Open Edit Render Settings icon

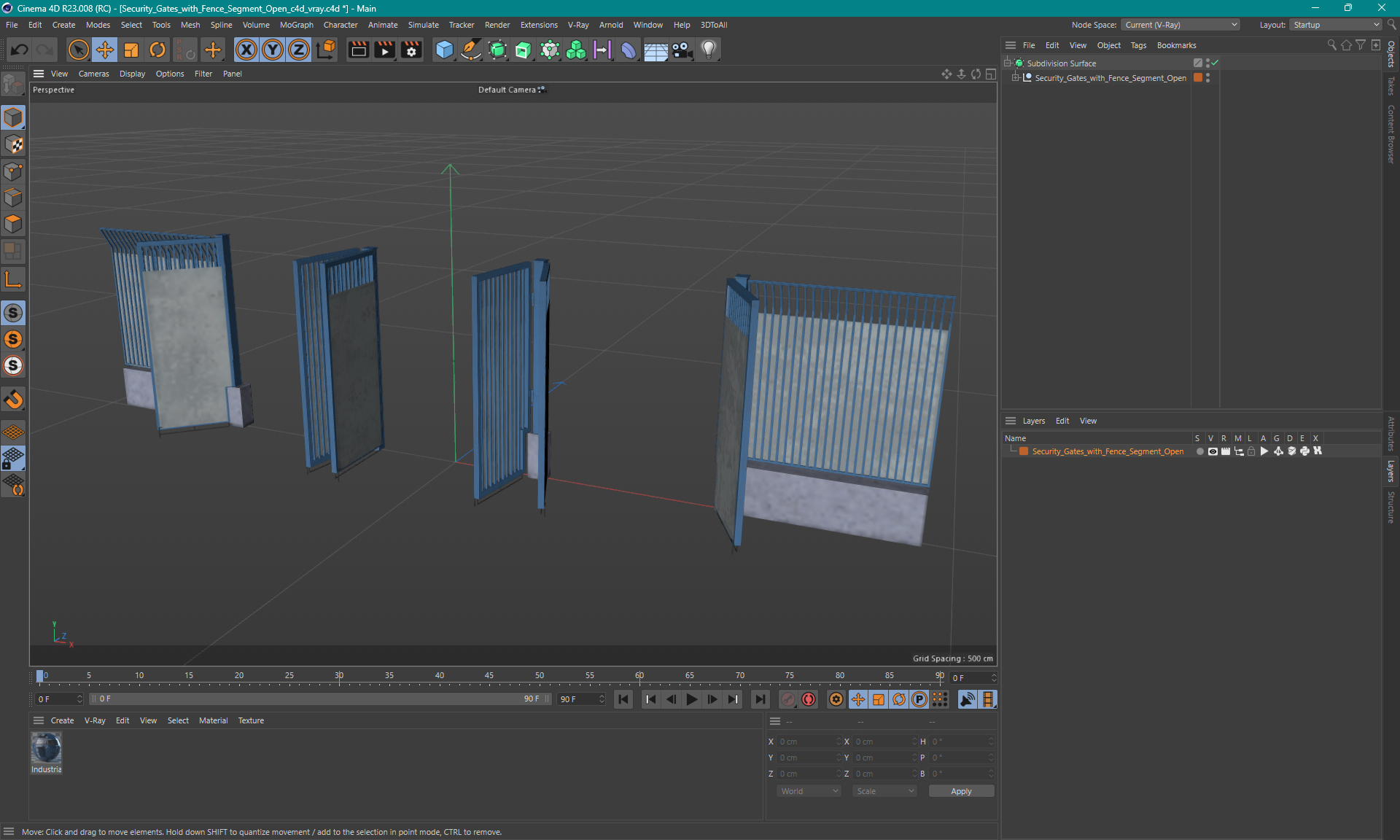coord(411,50)
